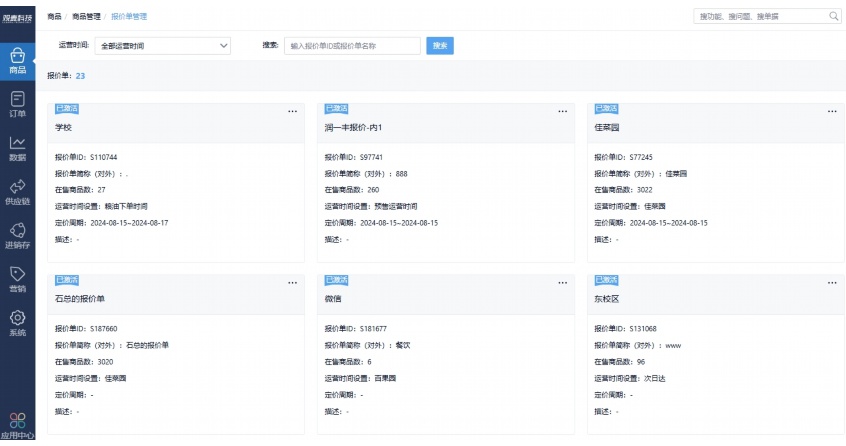
Task: Click the blue 搜索 button
Action: pyautogui.click(x=440, y=46)
